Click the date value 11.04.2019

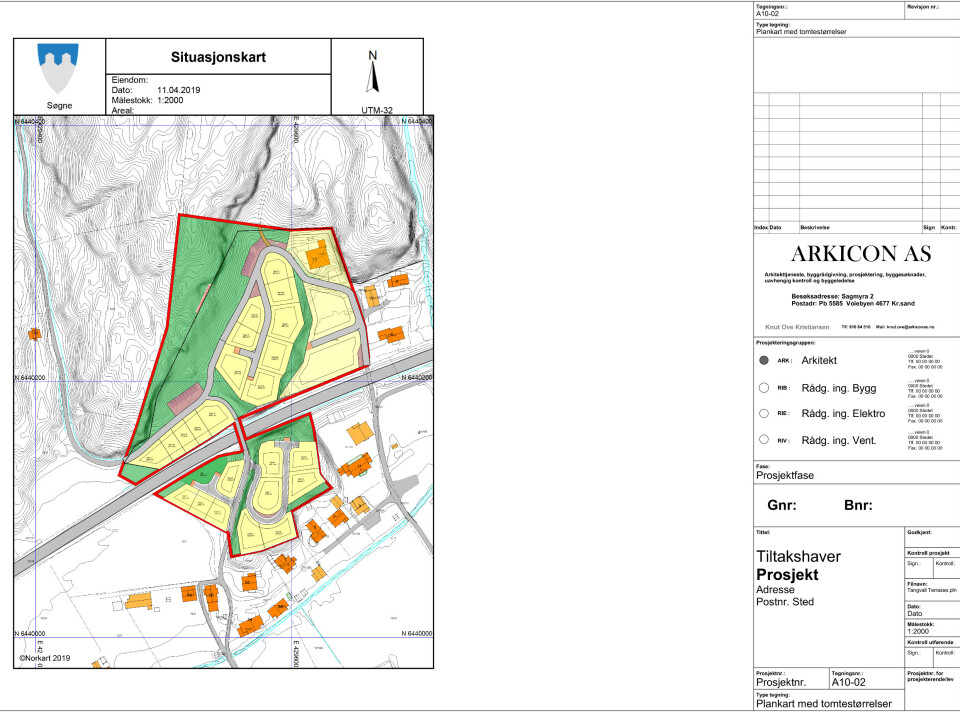click(179, 90)
